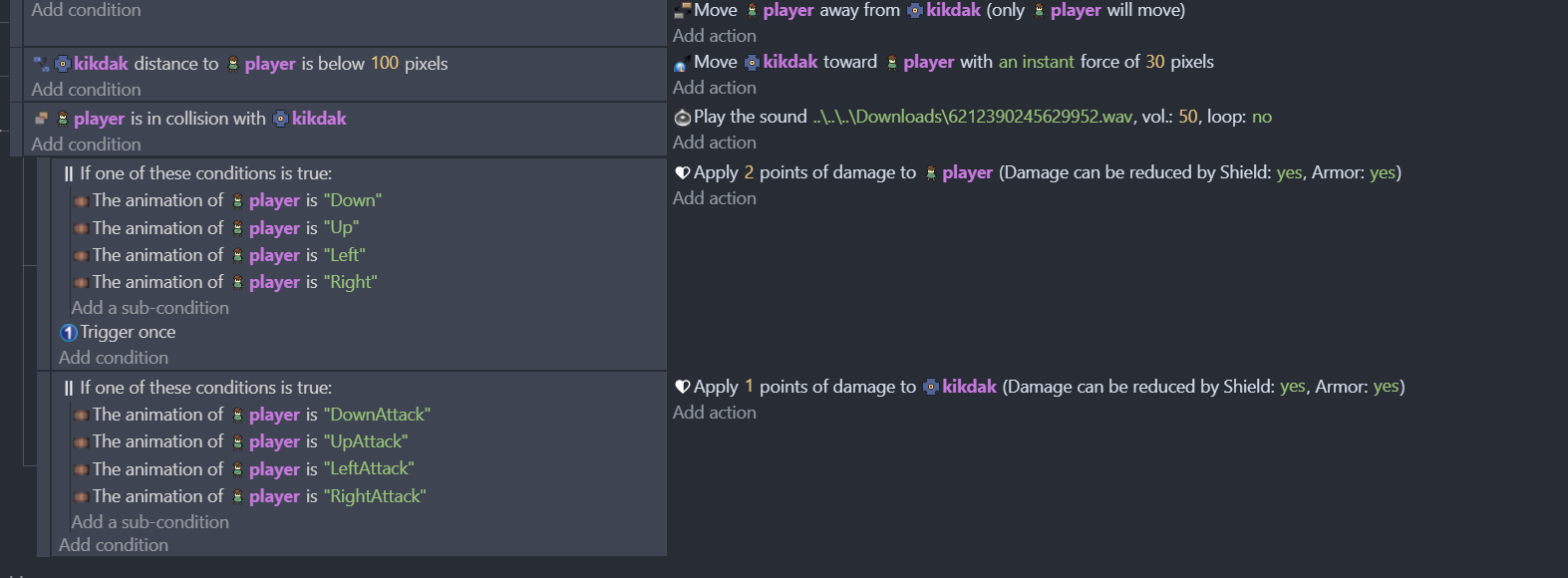Viewport: 1568px width, 578px height.
Task: Click the Trigger once icon
Action: [x=69, y=333]
